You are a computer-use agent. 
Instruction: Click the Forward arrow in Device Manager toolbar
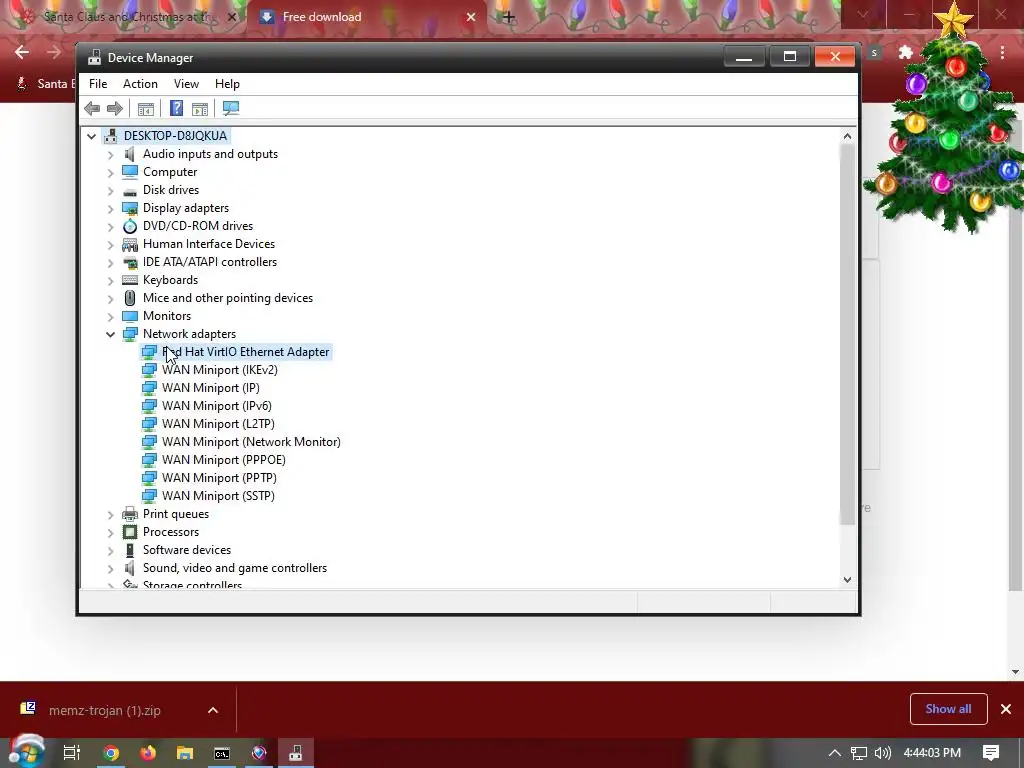point(114,108)
